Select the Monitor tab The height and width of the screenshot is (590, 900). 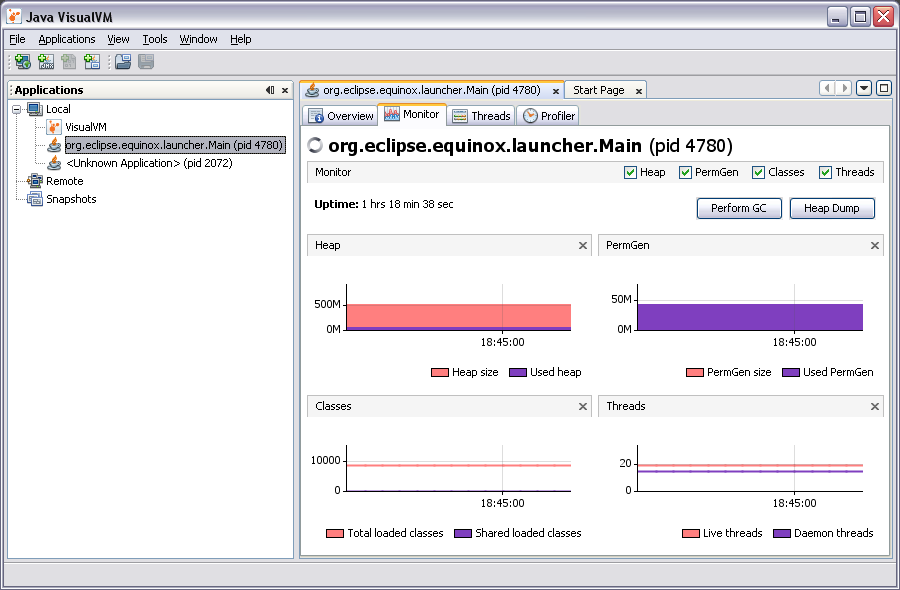point(412,115)
